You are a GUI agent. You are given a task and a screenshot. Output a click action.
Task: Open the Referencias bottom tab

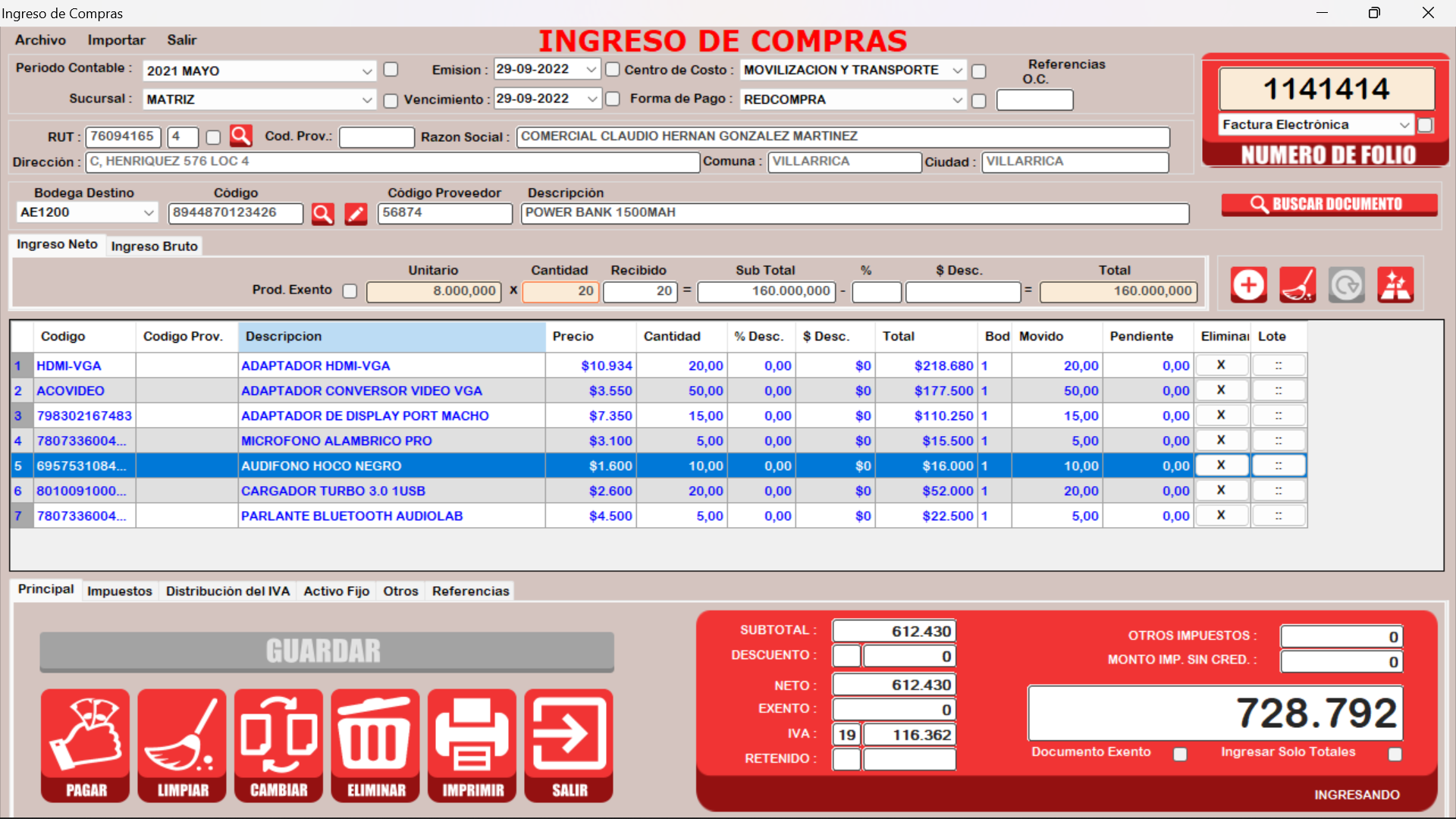(470, 591)
